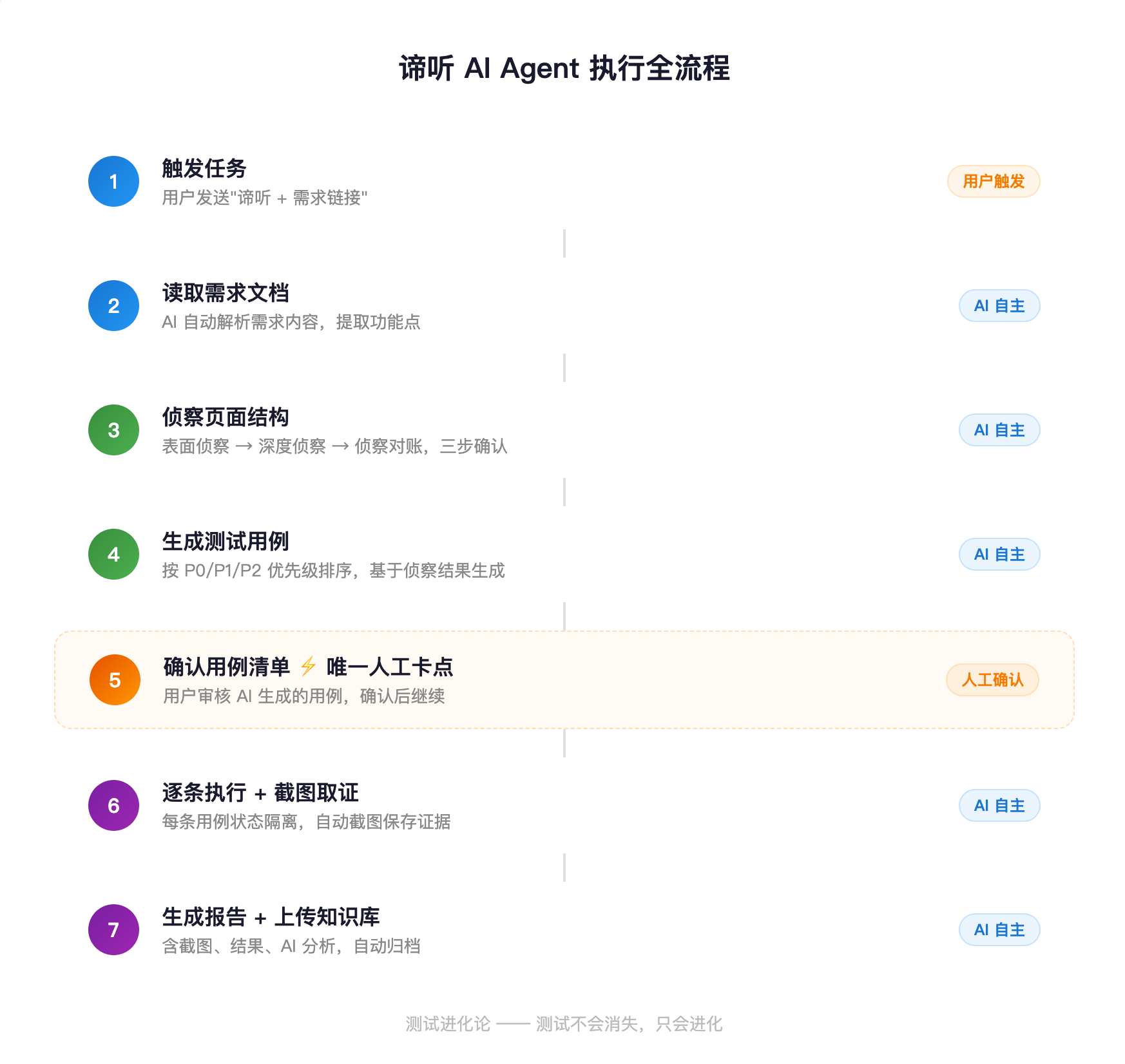The height and width of the screenshot is (1064, 1125).
Task: Click AI 自主 badge beside 读取需求文档
Action: click(x=999, y=306)
